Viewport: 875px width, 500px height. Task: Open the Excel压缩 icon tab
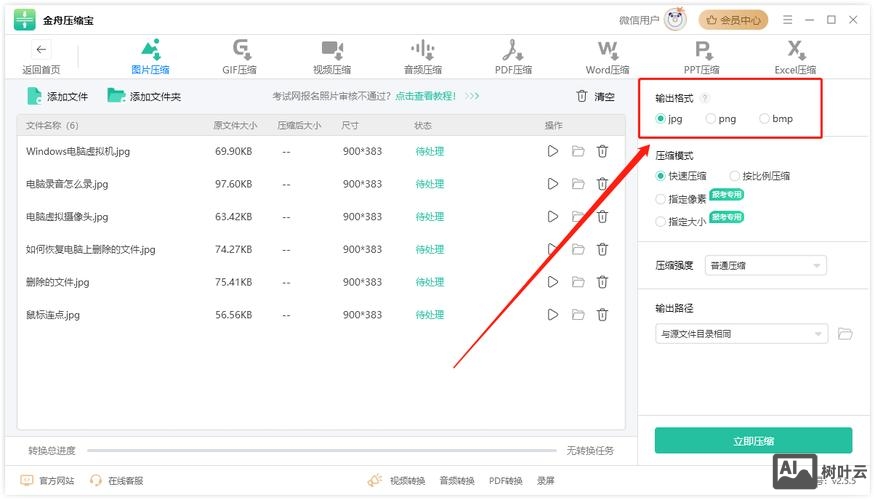[x=795, y=57]
